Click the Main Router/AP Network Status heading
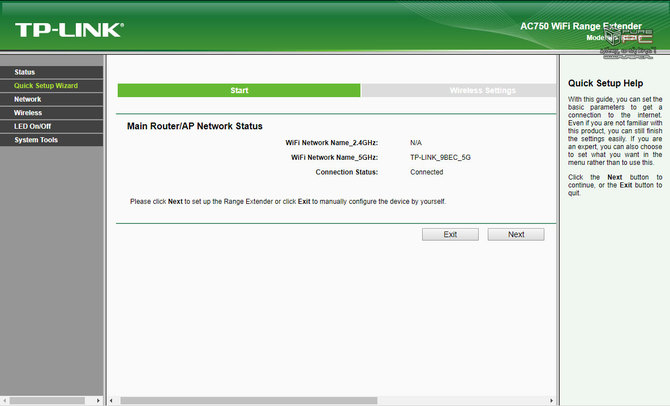This screenshot has height=406, width=670. (194, 126)
